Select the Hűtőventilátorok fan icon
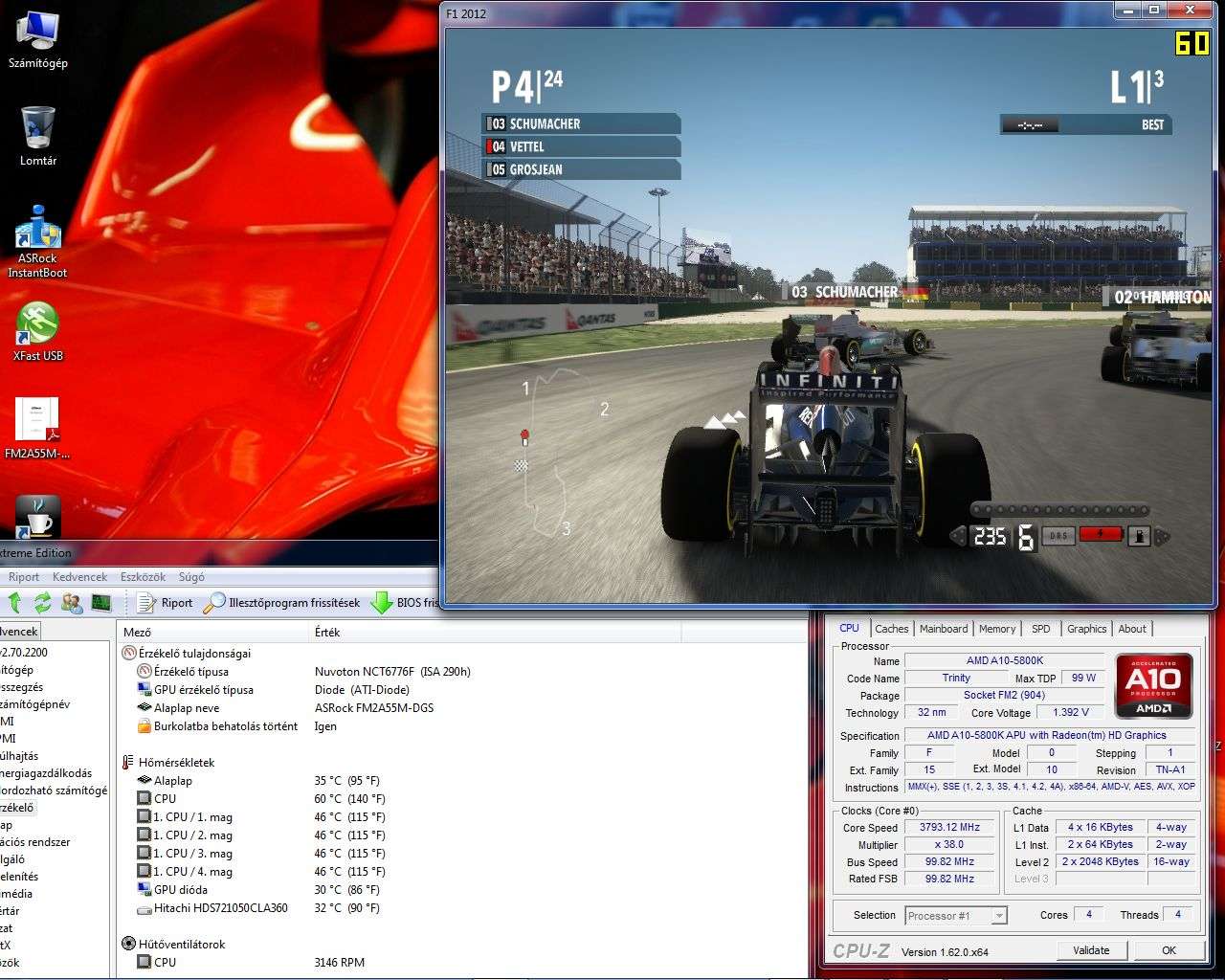This screenshot has height=980, width=1225. [x=129, y=944]
